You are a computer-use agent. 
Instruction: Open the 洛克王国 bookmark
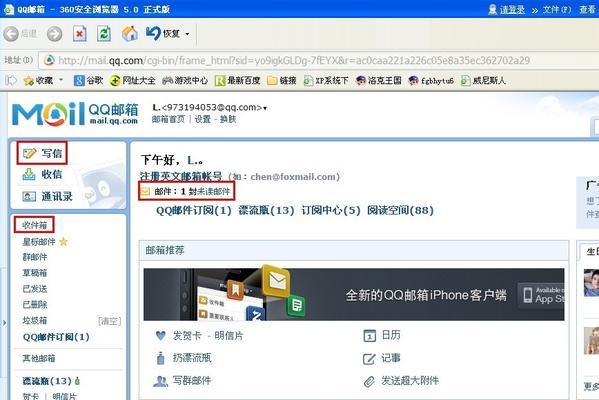[x=379, y=81]
